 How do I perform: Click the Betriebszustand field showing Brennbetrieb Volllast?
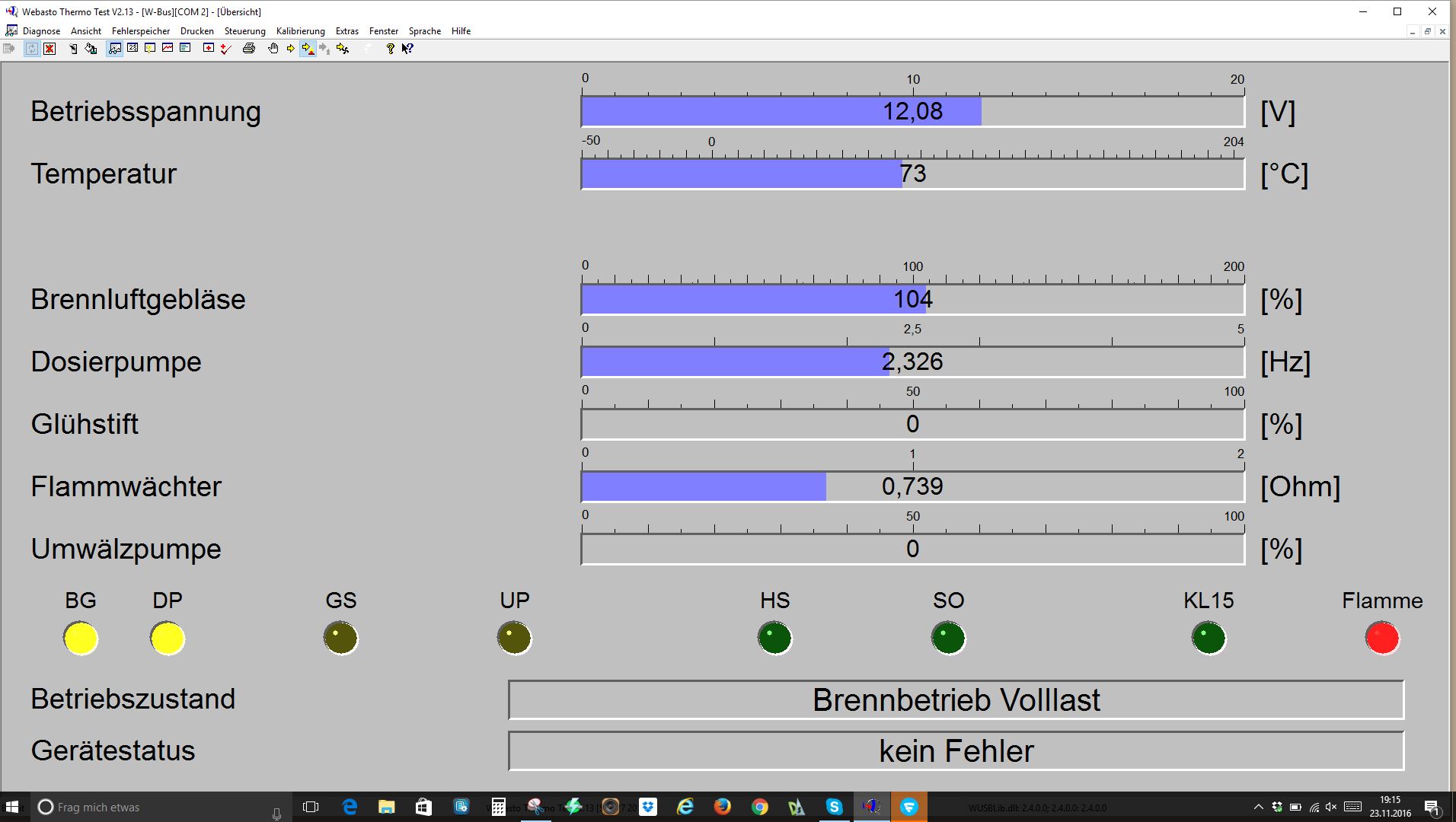pos(956,700)
